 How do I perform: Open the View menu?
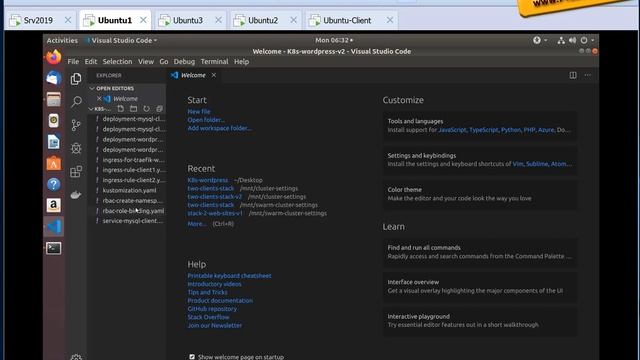pyautogui.click(x=146, y=62)
